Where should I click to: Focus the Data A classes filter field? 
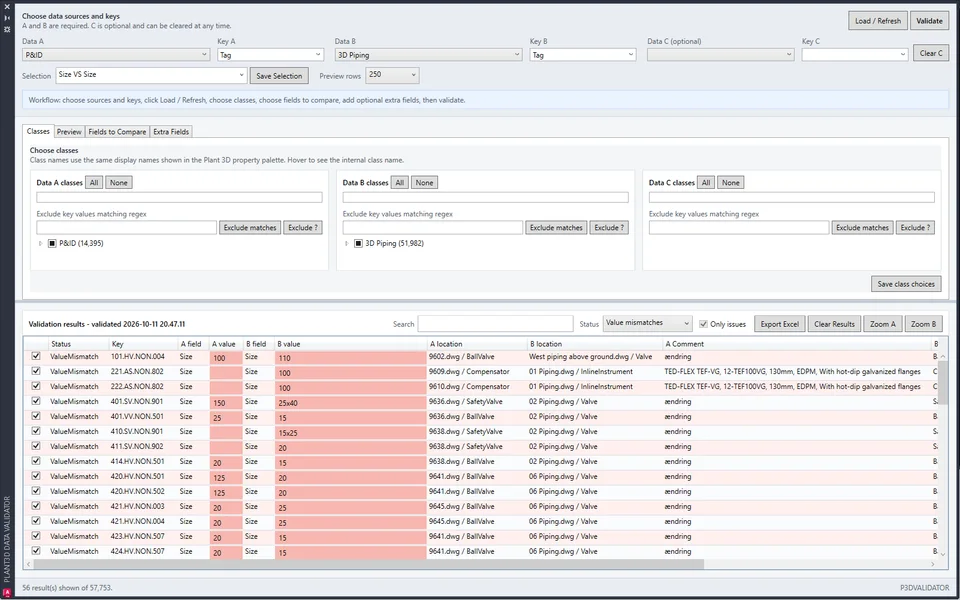179,197
